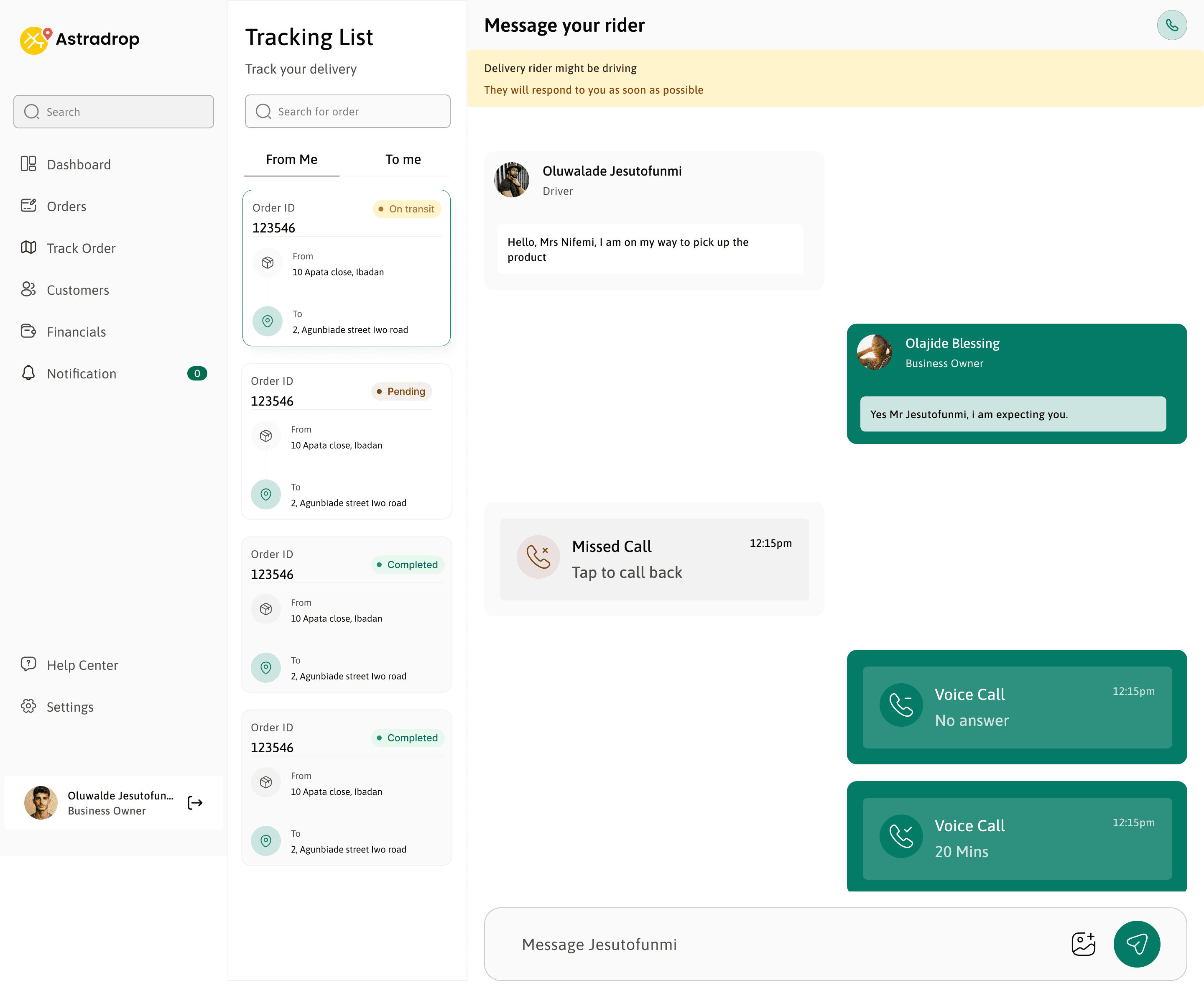The height and width of the screenshot is (996, 1204).
Task: Select the From Me tab
Action: [291, 159]
